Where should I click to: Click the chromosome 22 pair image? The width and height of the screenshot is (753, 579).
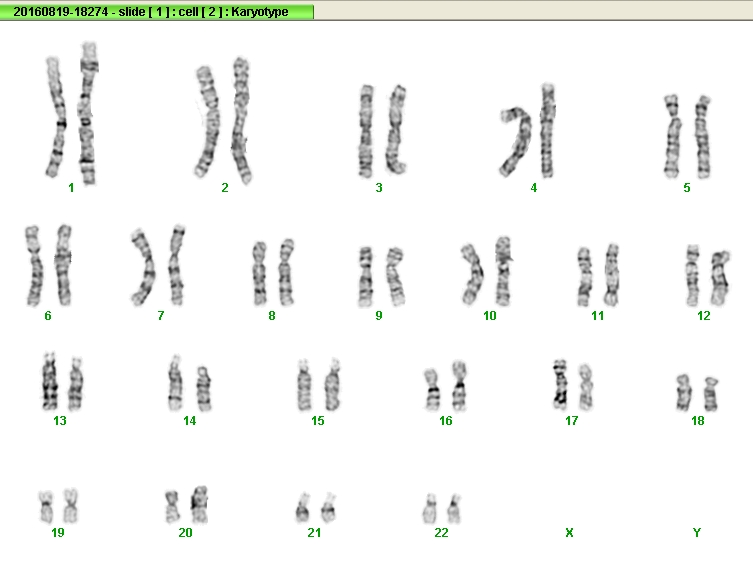click(x=442, y=508)
